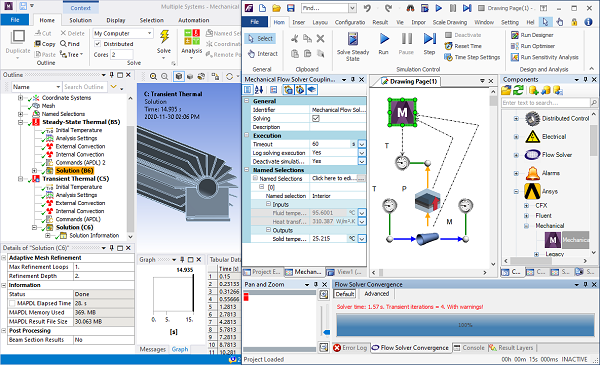Click the Electrical component category icon
This screenshot has height=365, width=600.
pyautogui.click(x=532, y=137)
